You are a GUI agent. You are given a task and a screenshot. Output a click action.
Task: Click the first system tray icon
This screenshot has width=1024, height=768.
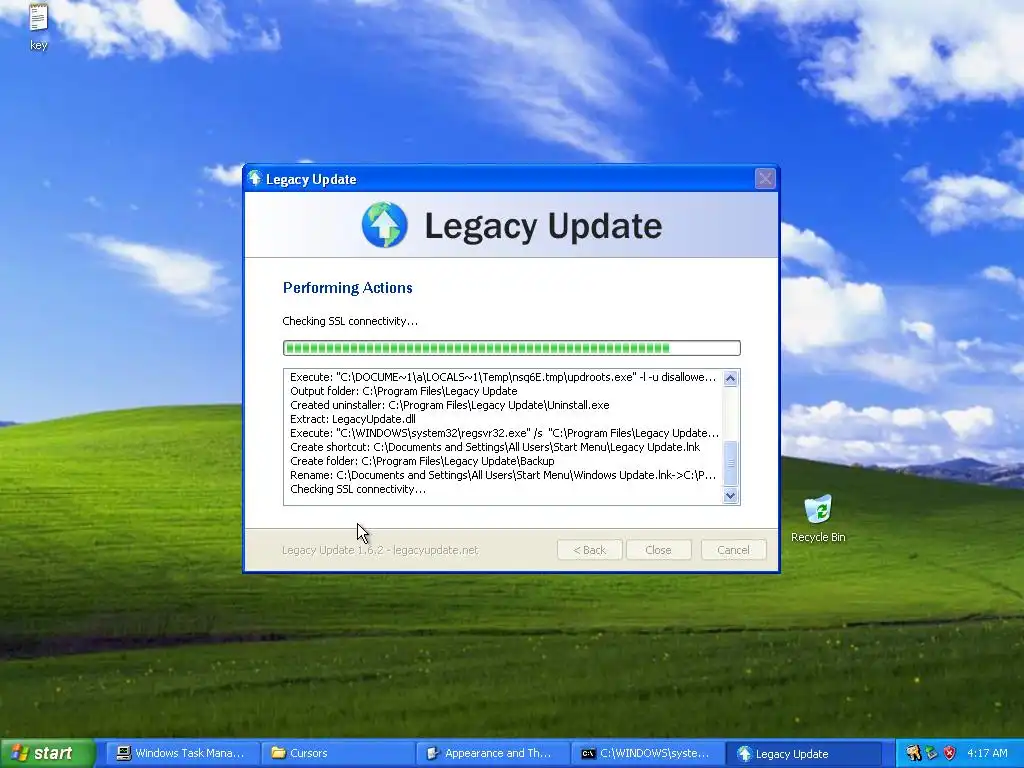click(x=913, y=753)
